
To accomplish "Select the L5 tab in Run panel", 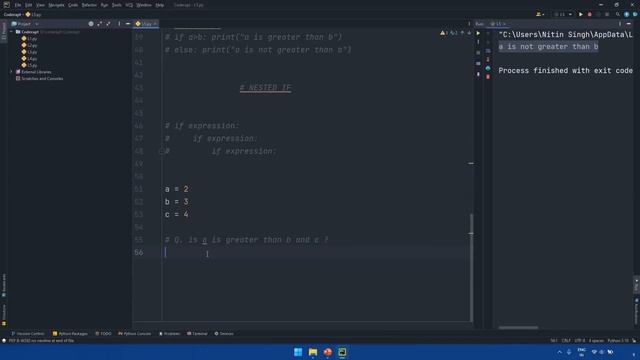I will (x=498, y=24).
